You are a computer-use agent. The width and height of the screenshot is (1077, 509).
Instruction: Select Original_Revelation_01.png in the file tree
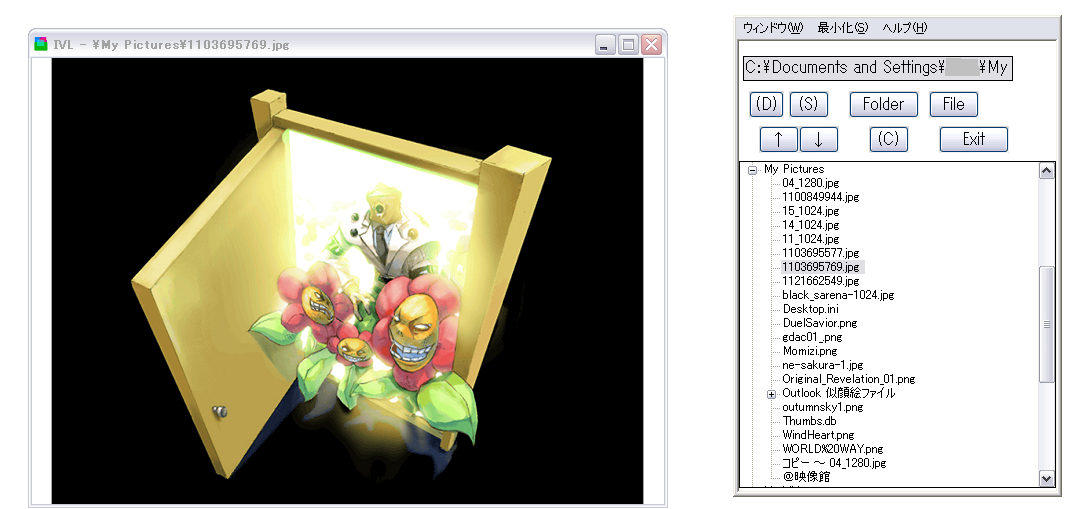click(x=848, y=379)
